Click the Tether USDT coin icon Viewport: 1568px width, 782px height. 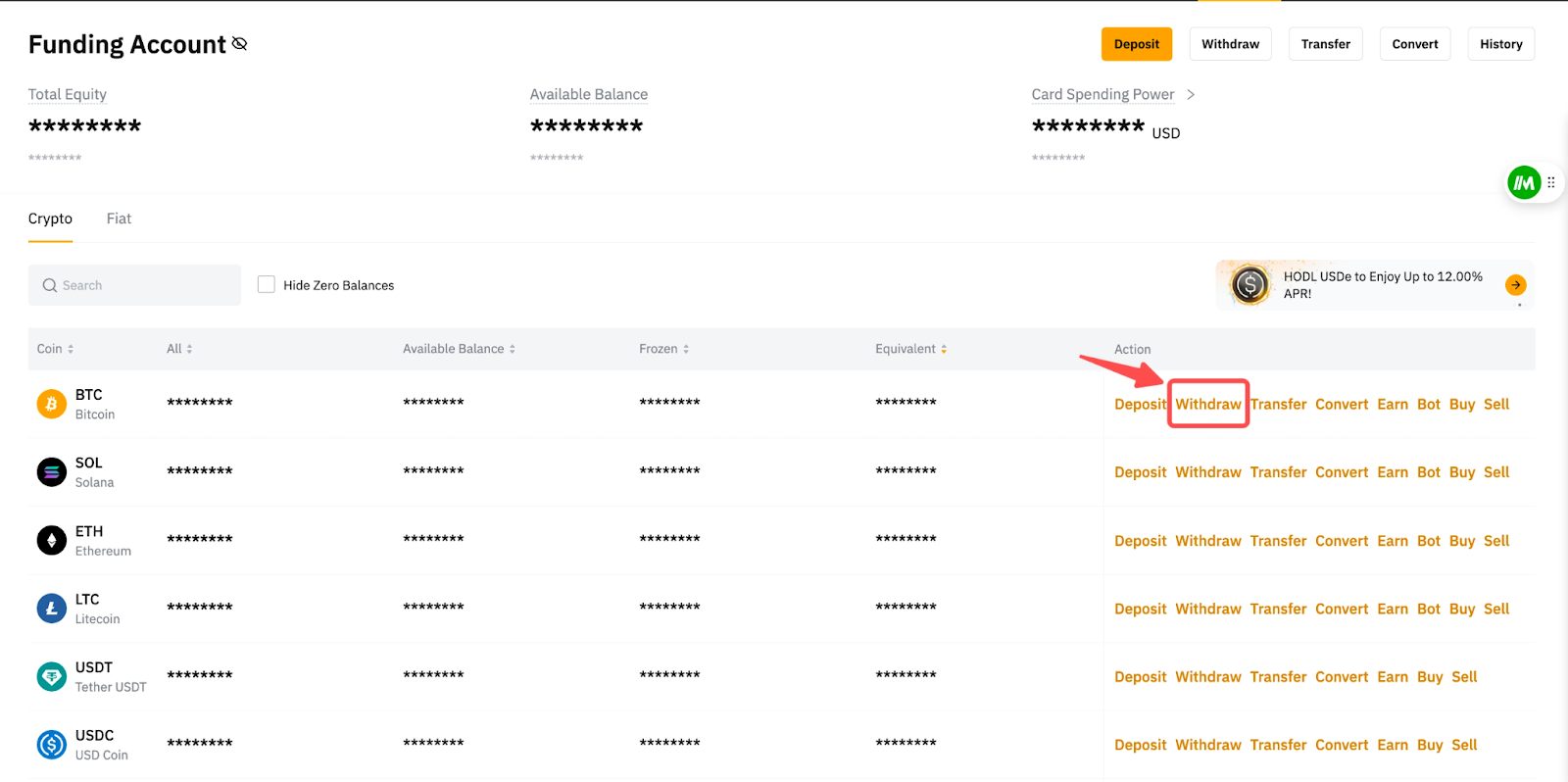(x=51, y=676)
